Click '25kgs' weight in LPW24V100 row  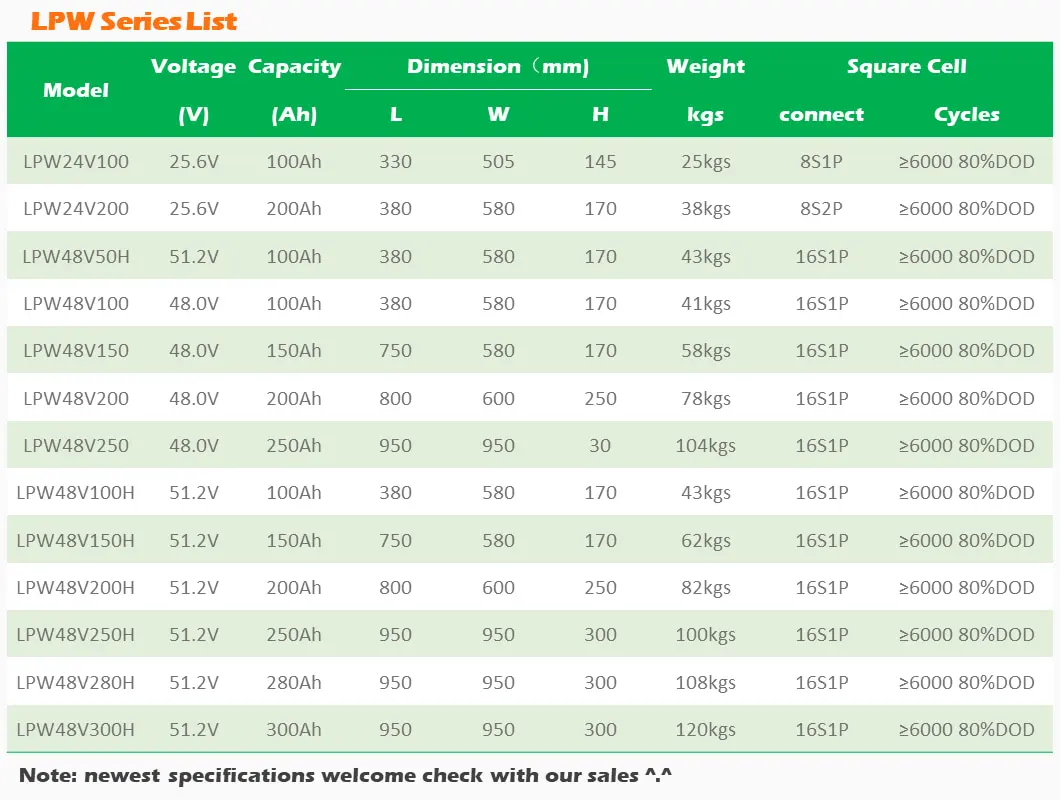pyautogui.click(x=705, y=162)
